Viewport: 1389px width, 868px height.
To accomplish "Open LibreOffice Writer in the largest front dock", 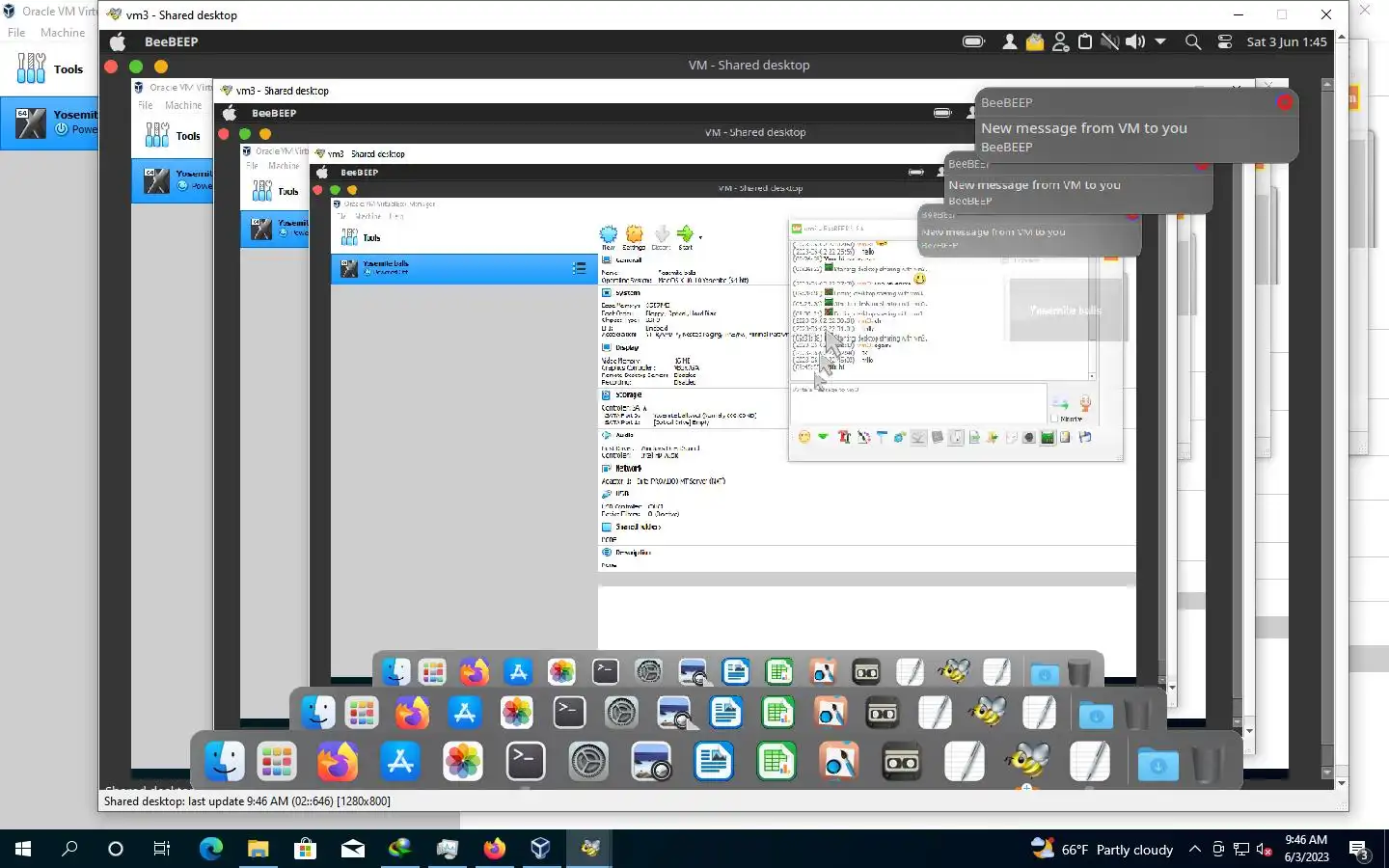I will 714,762.
